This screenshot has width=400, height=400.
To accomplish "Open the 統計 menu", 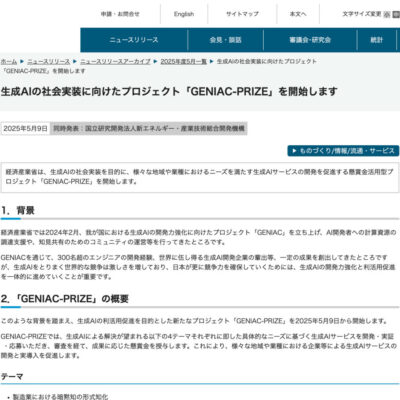I will coord(377,40).
